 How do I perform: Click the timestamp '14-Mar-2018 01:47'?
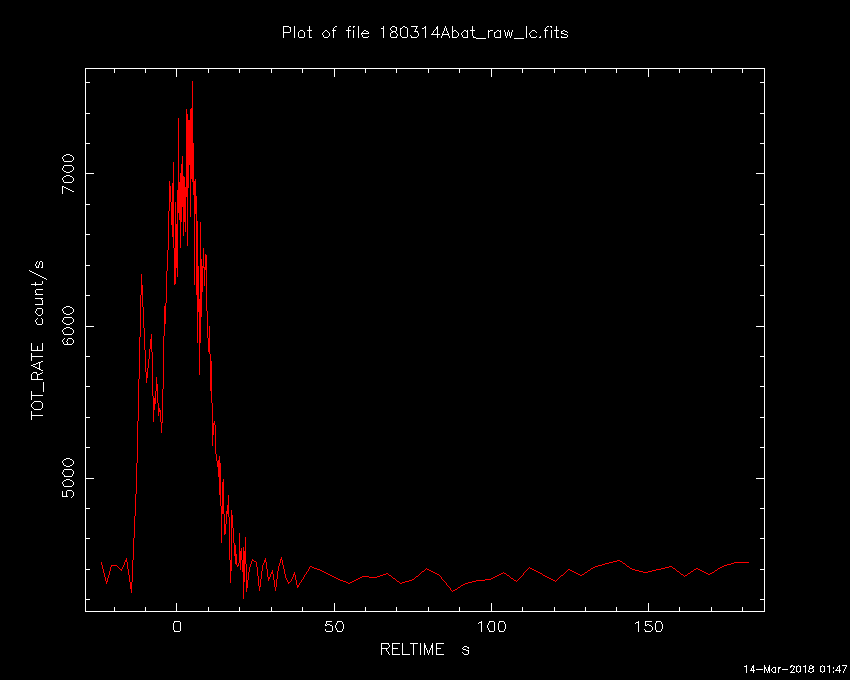pos(795,669)
